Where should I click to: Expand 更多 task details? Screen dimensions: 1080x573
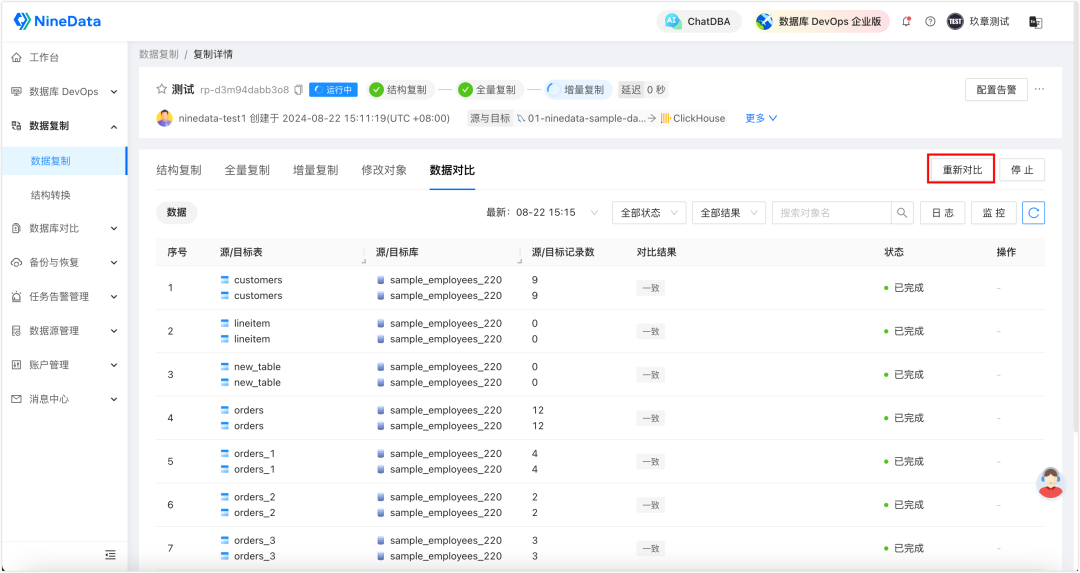tap(761, 118)
